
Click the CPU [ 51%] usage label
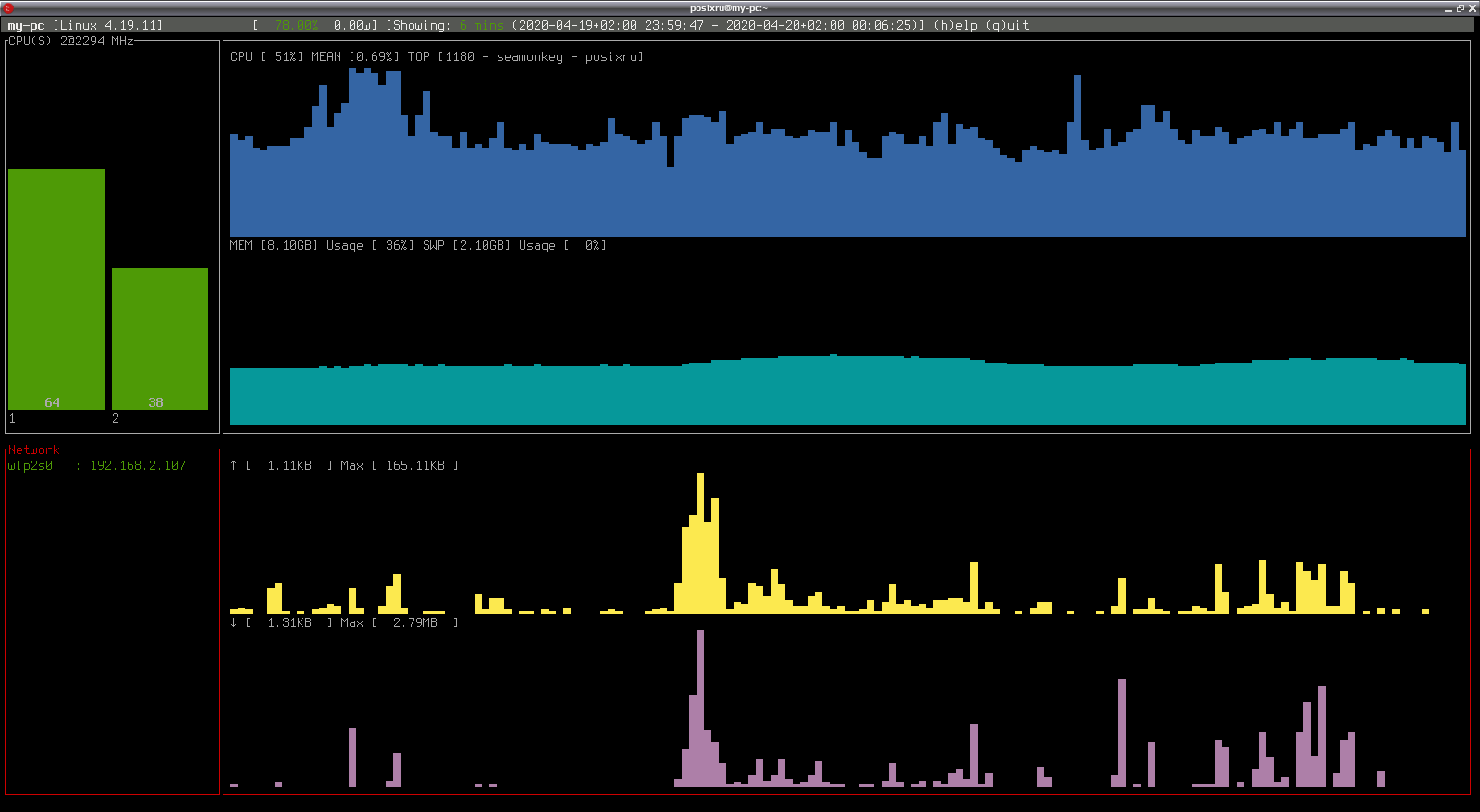pyautogui.click(x=266, y=56)
